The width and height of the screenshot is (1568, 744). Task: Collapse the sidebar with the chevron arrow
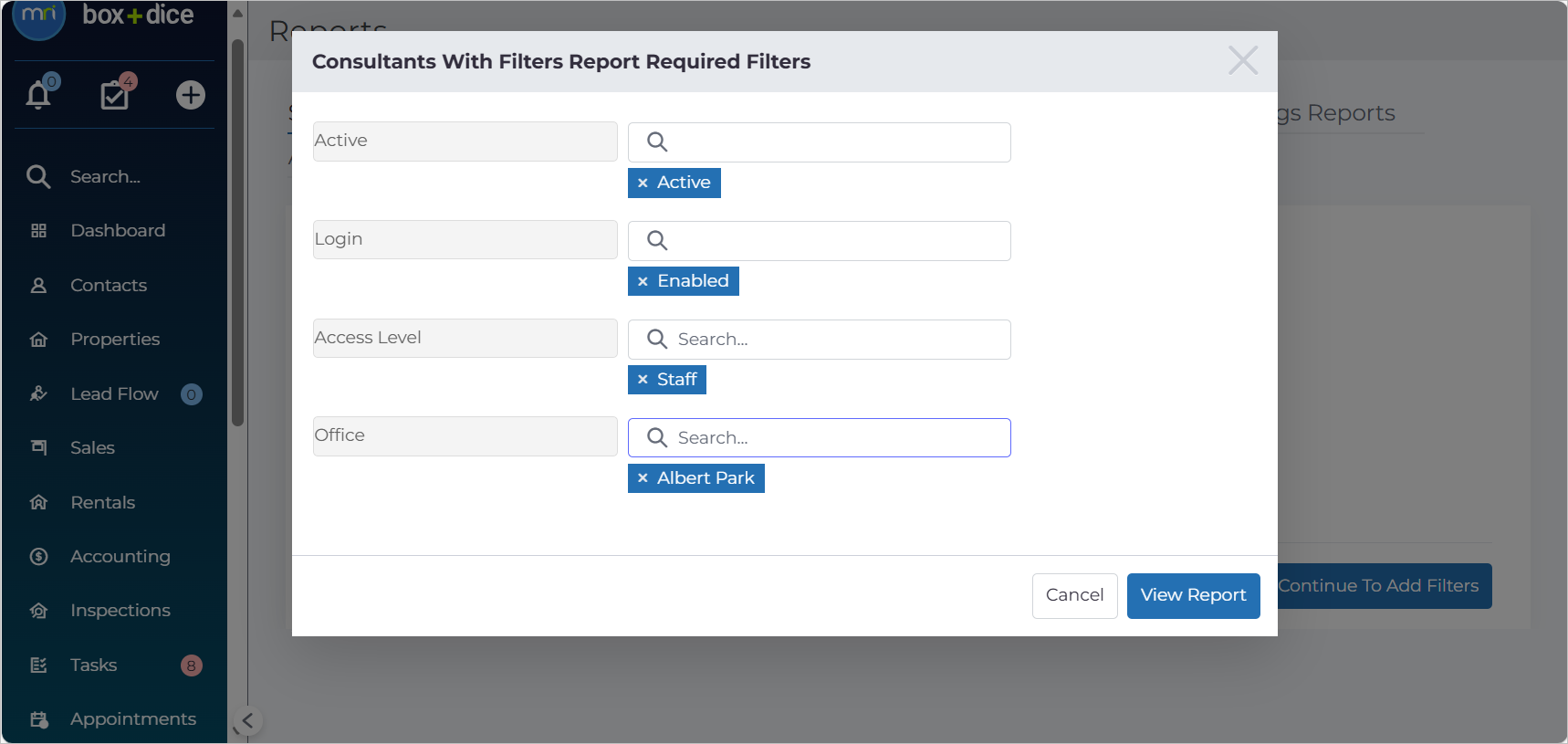(x=247, y=720)
